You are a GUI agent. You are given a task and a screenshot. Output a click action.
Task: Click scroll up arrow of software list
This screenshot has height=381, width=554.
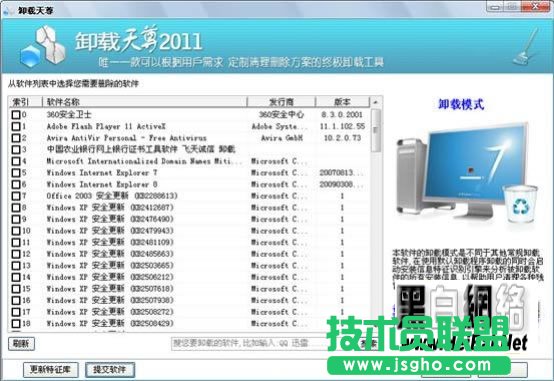[376, 102]
